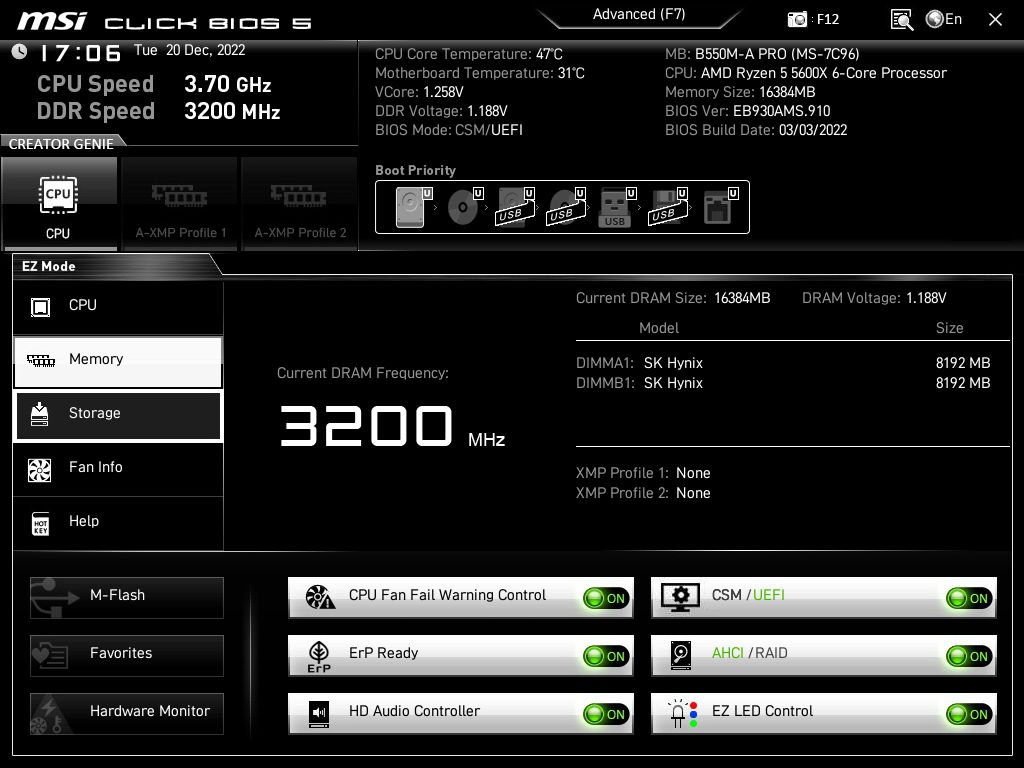Viewport: 1024px width, 768px height.
Task: Click the EZ Mode tab label
Action: [49, 266]
